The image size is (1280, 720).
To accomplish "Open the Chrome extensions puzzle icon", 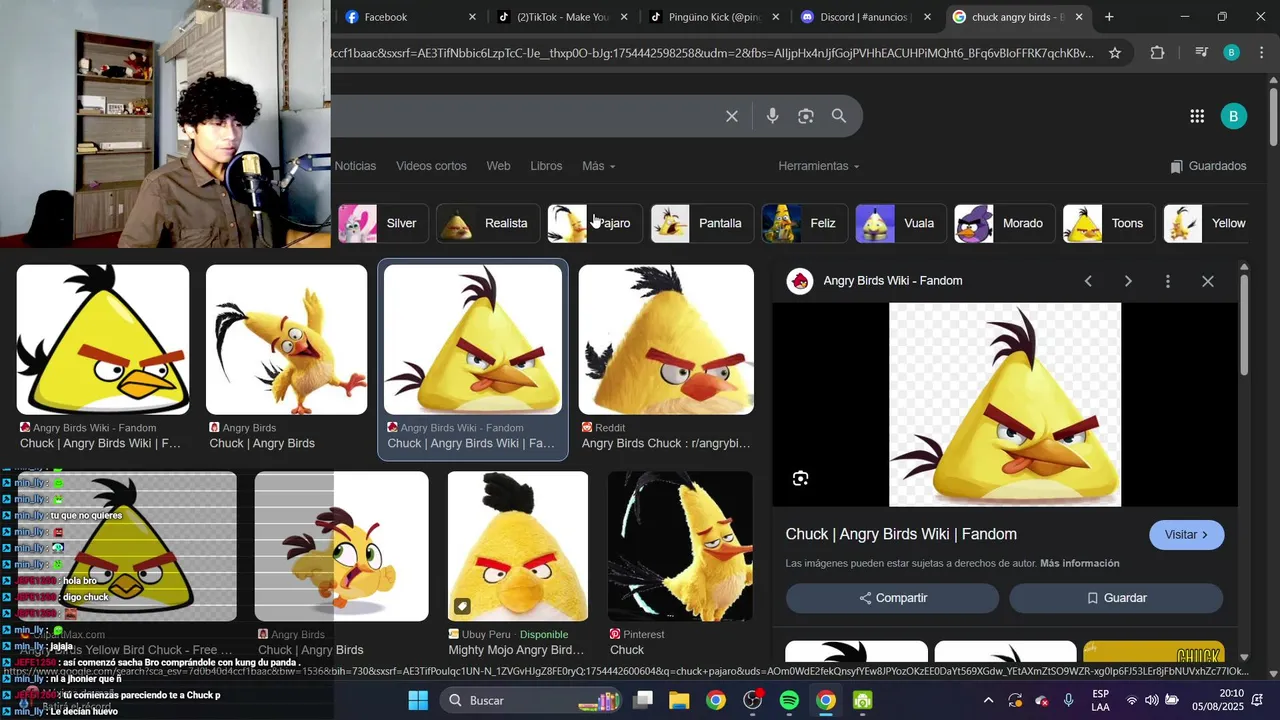I will tap(1157, 53).
